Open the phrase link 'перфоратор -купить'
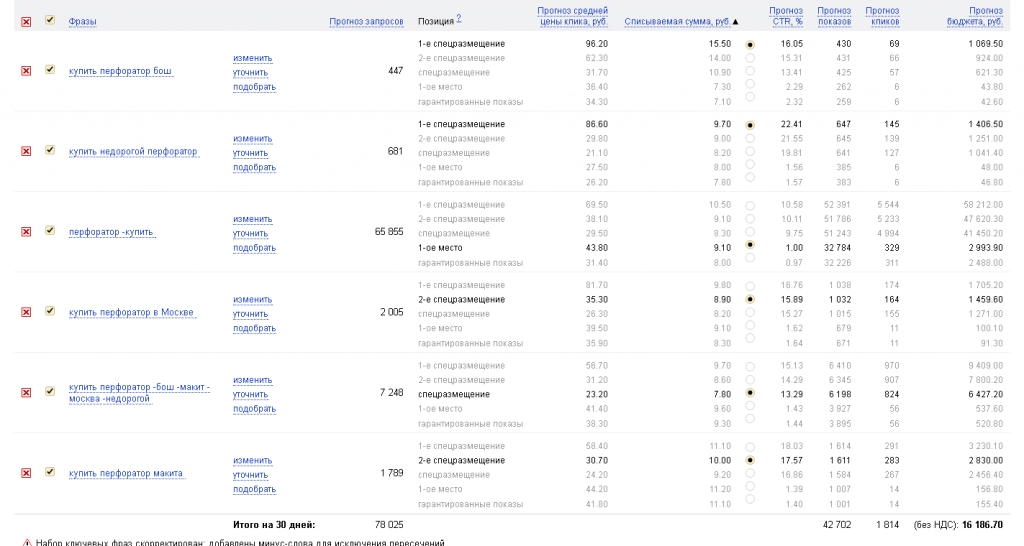Image resolution: width=1024 pixels, height=546 pixels. tap(111, 232)
